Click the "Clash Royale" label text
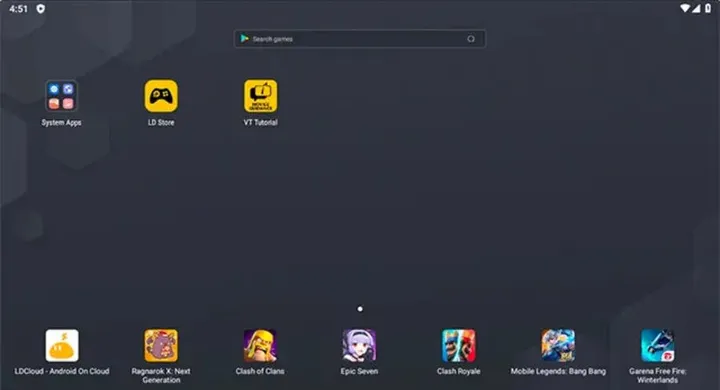This screenshot has height=390, width=720. coord(459,371)
